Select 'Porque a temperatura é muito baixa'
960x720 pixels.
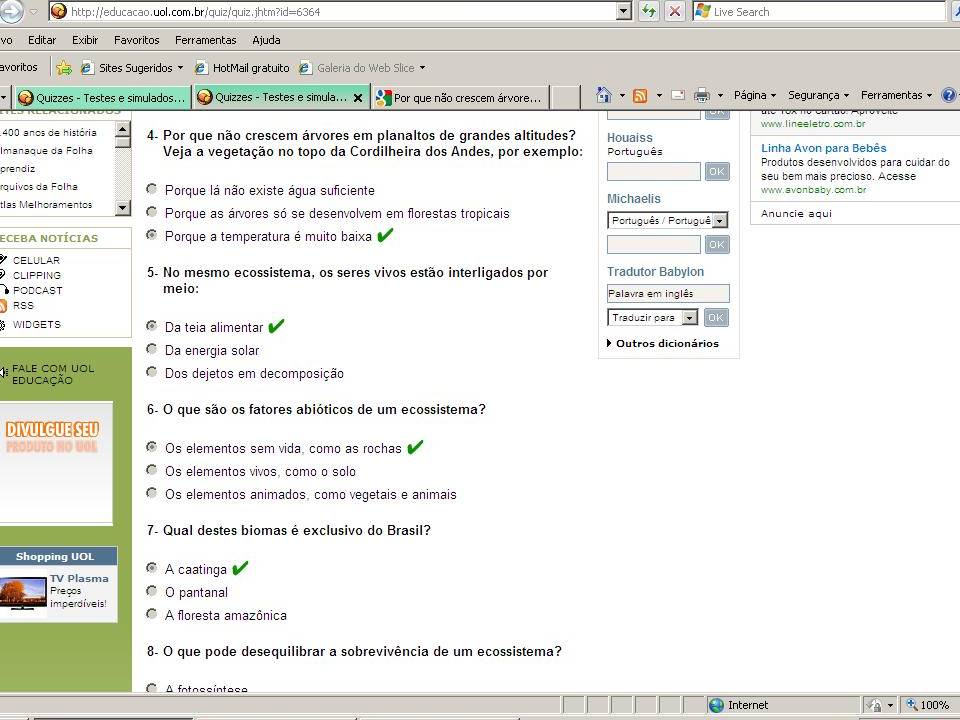(152, 235)
